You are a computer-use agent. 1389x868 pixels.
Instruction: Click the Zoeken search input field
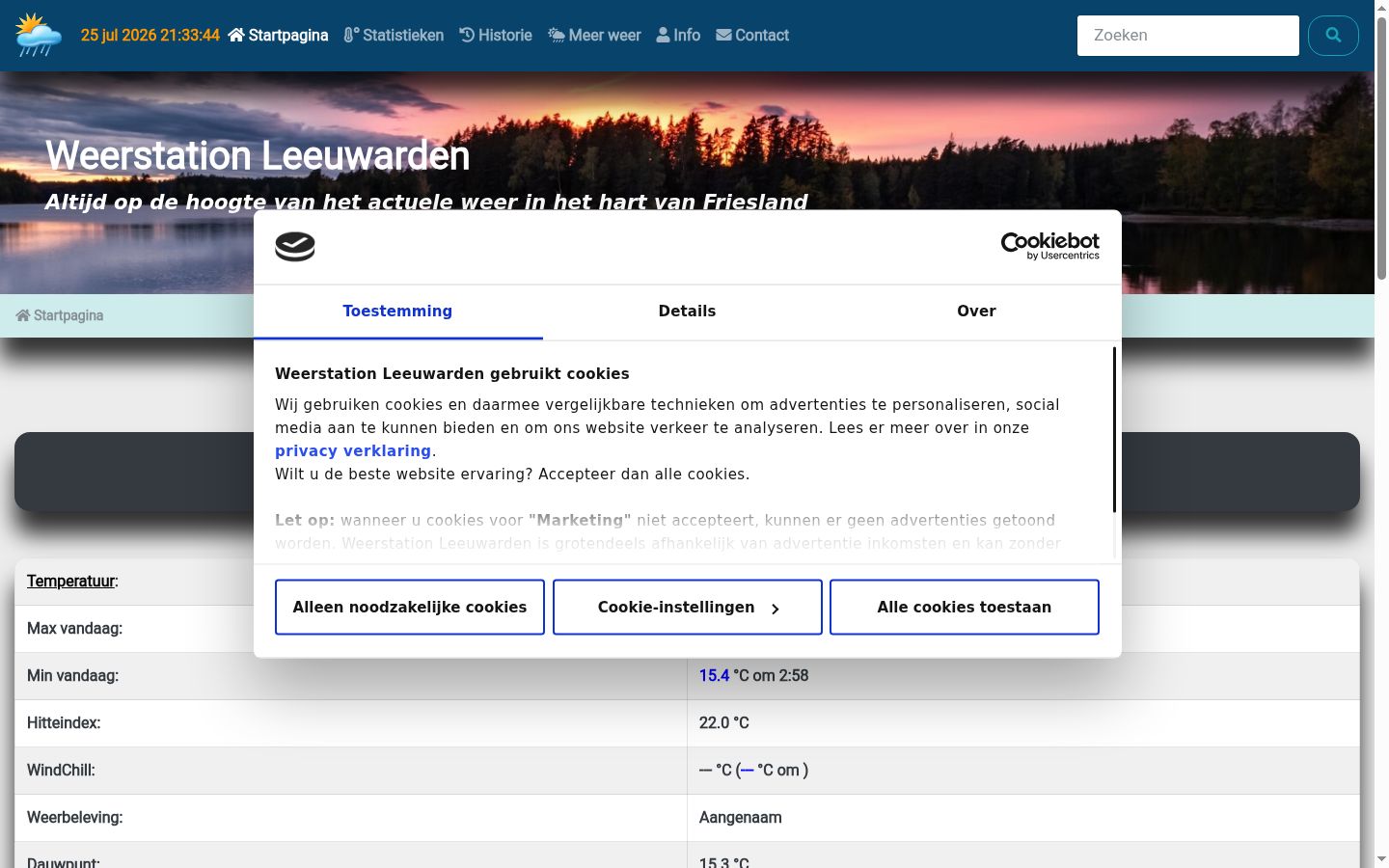[x=1188, y=36]
